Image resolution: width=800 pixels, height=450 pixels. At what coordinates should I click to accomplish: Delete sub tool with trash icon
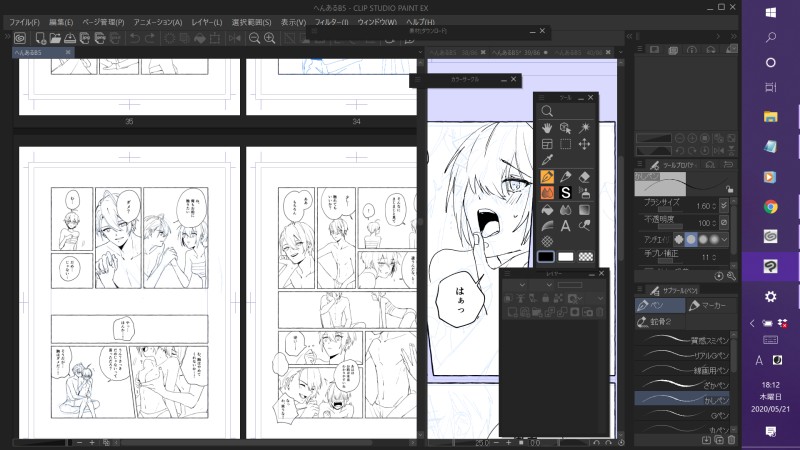[732, 439]
